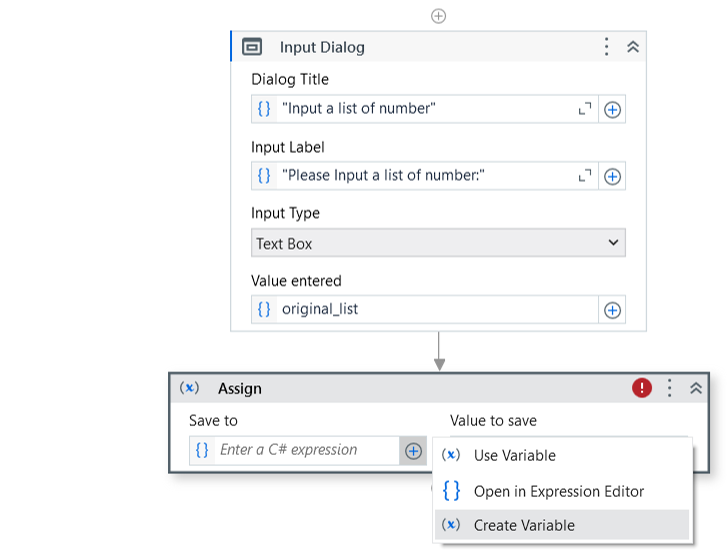Open the Assign three-dot options menu
Viewport: 728px width, 551px height.
point(670,388)
